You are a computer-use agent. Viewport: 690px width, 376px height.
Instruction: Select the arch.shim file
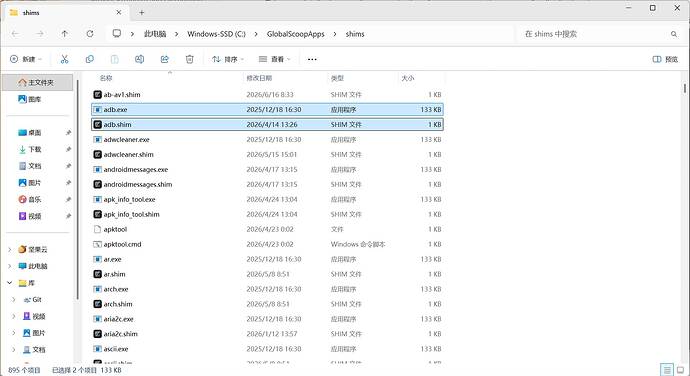267,304
